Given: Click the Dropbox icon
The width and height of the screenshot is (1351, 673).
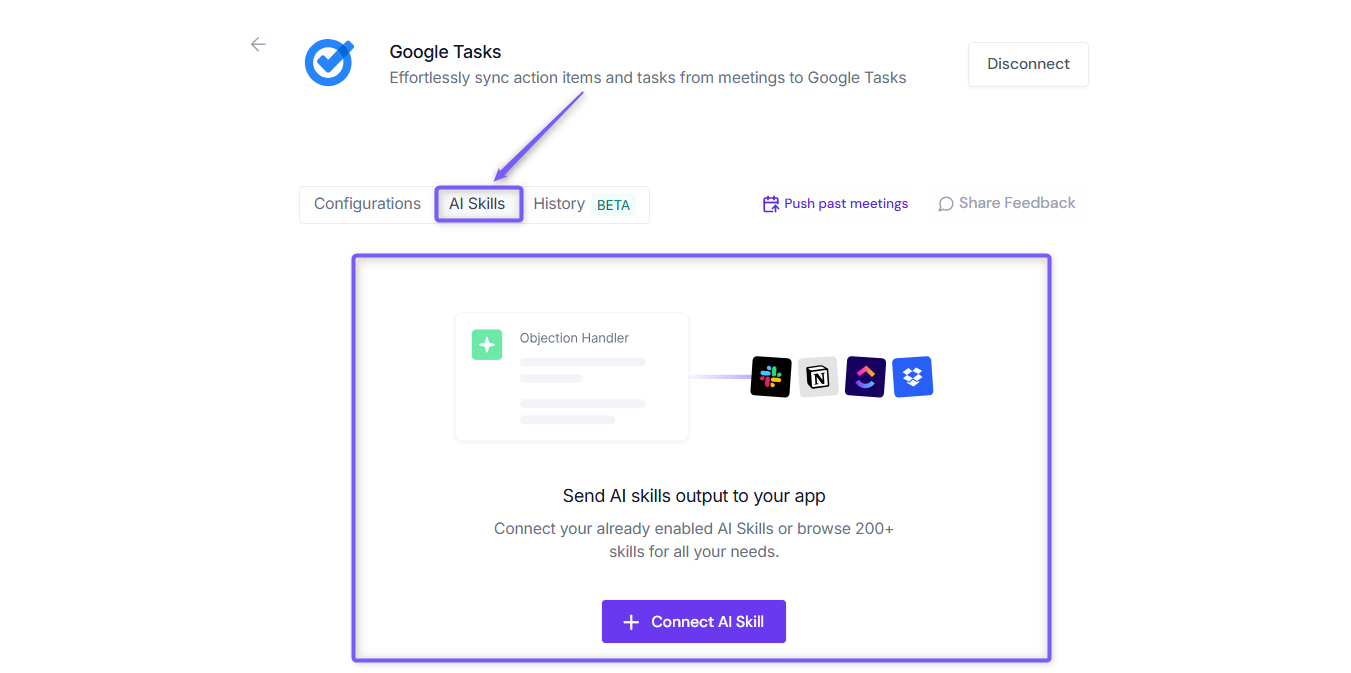Looking at the screenshot, I should (912, 377).
